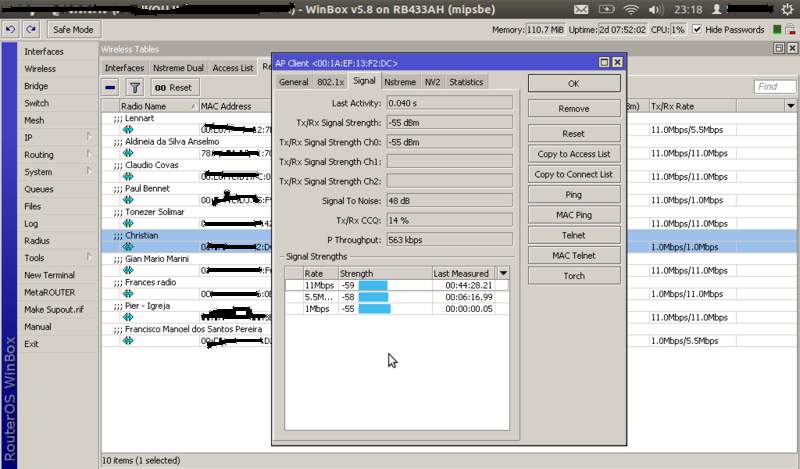This screenshot has height=469, width=800.
Task: Maximize the AP Client dialog
Action: tap(604, 62)
